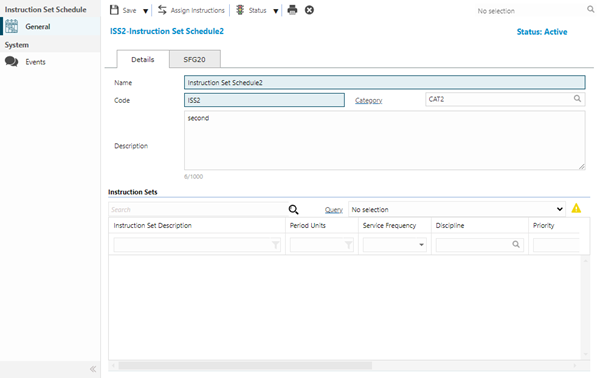Open the Category lookup magnifier
This screenshot has height=378, width=600.
[x=577, y=99]
